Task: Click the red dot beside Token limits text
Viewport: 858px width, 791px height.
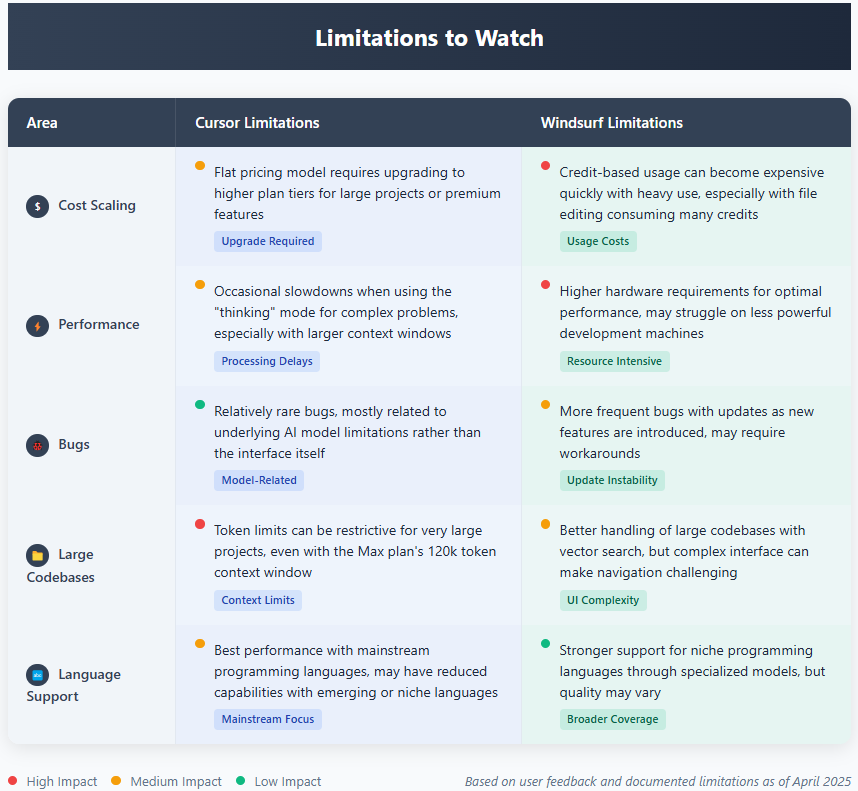Action: point(200,524)
